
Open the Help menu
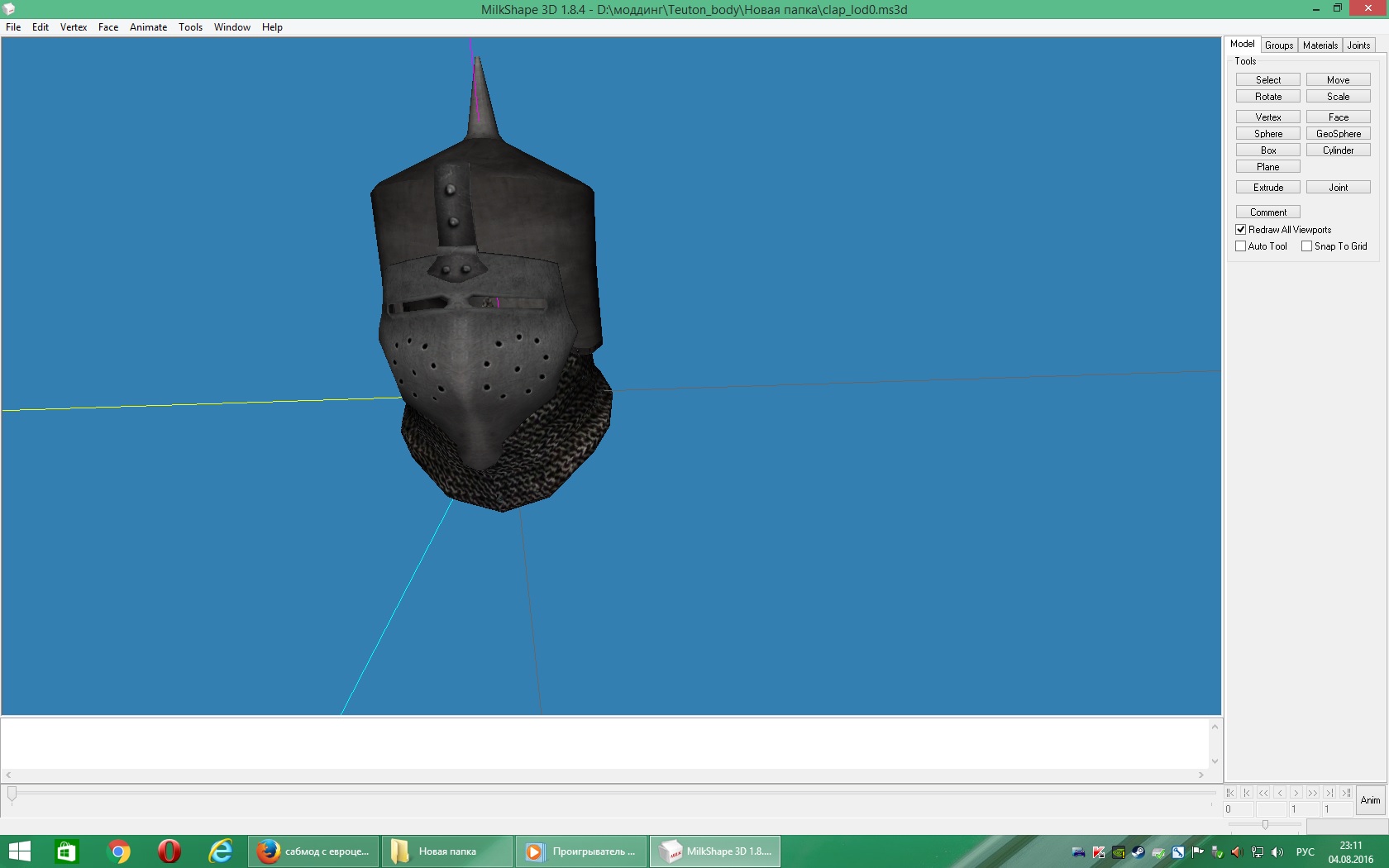click(x=273, y=27)
